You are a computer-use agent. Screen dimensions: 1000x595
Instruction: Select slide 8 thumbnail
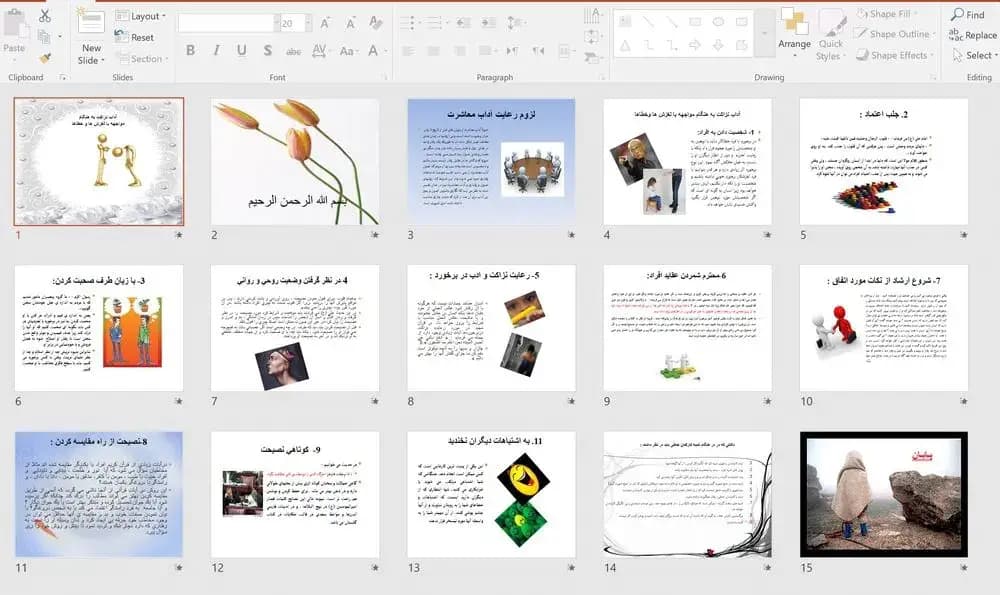[492, 328]
